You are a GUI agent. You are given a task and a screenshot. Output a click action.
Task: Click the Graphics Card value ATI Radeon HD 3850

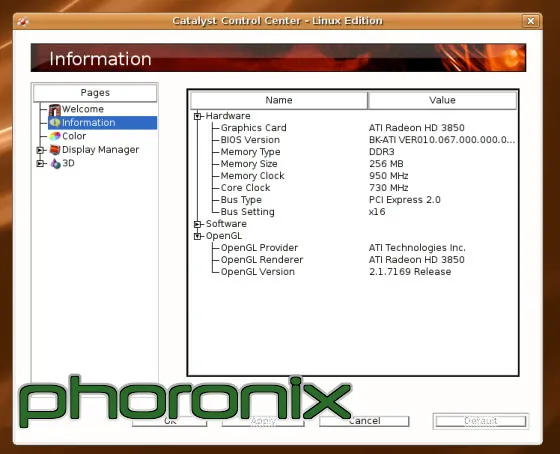(416, 128)
